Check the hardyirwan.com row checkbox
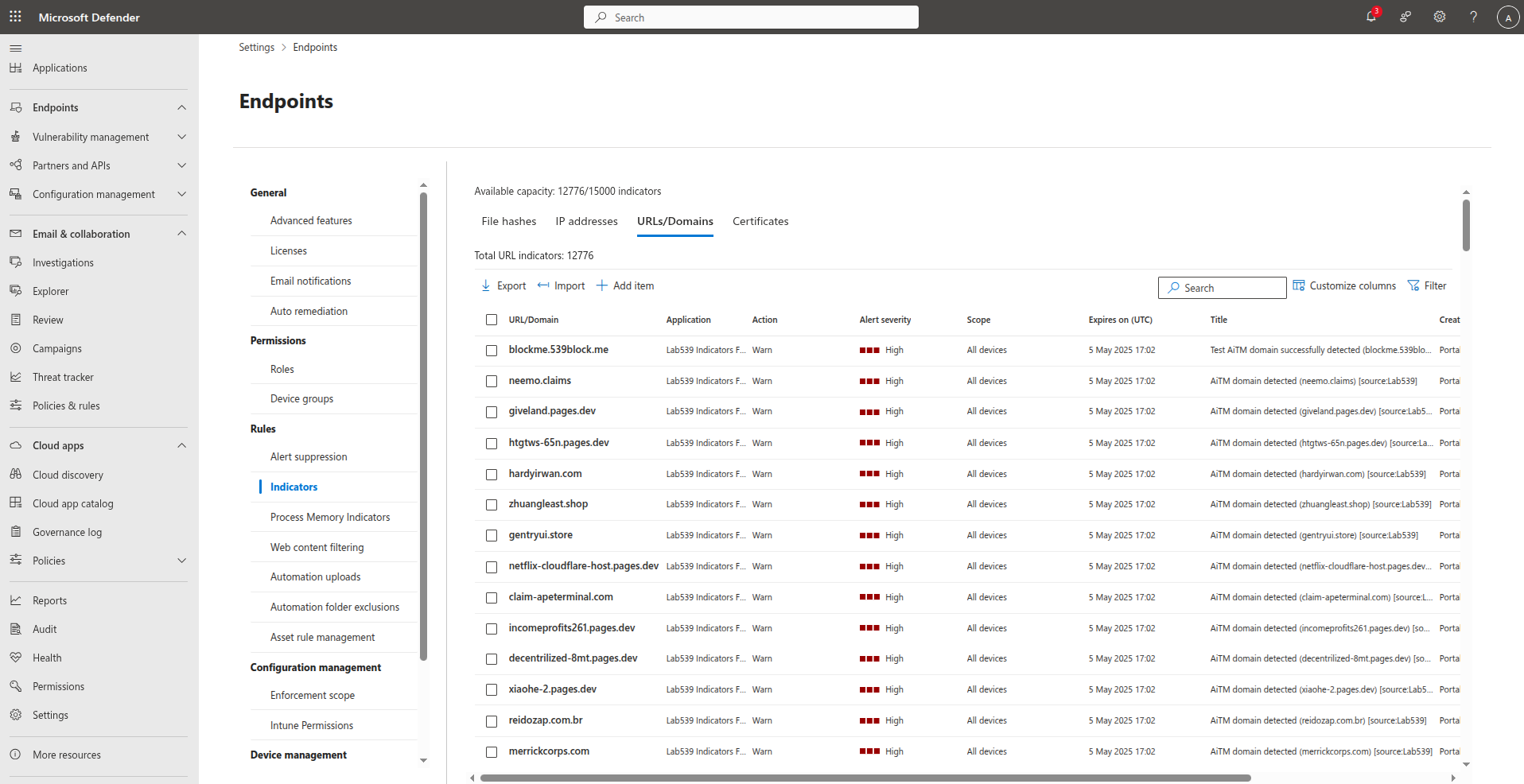This screenshot has width=1524, height=784. click(492, 475)
